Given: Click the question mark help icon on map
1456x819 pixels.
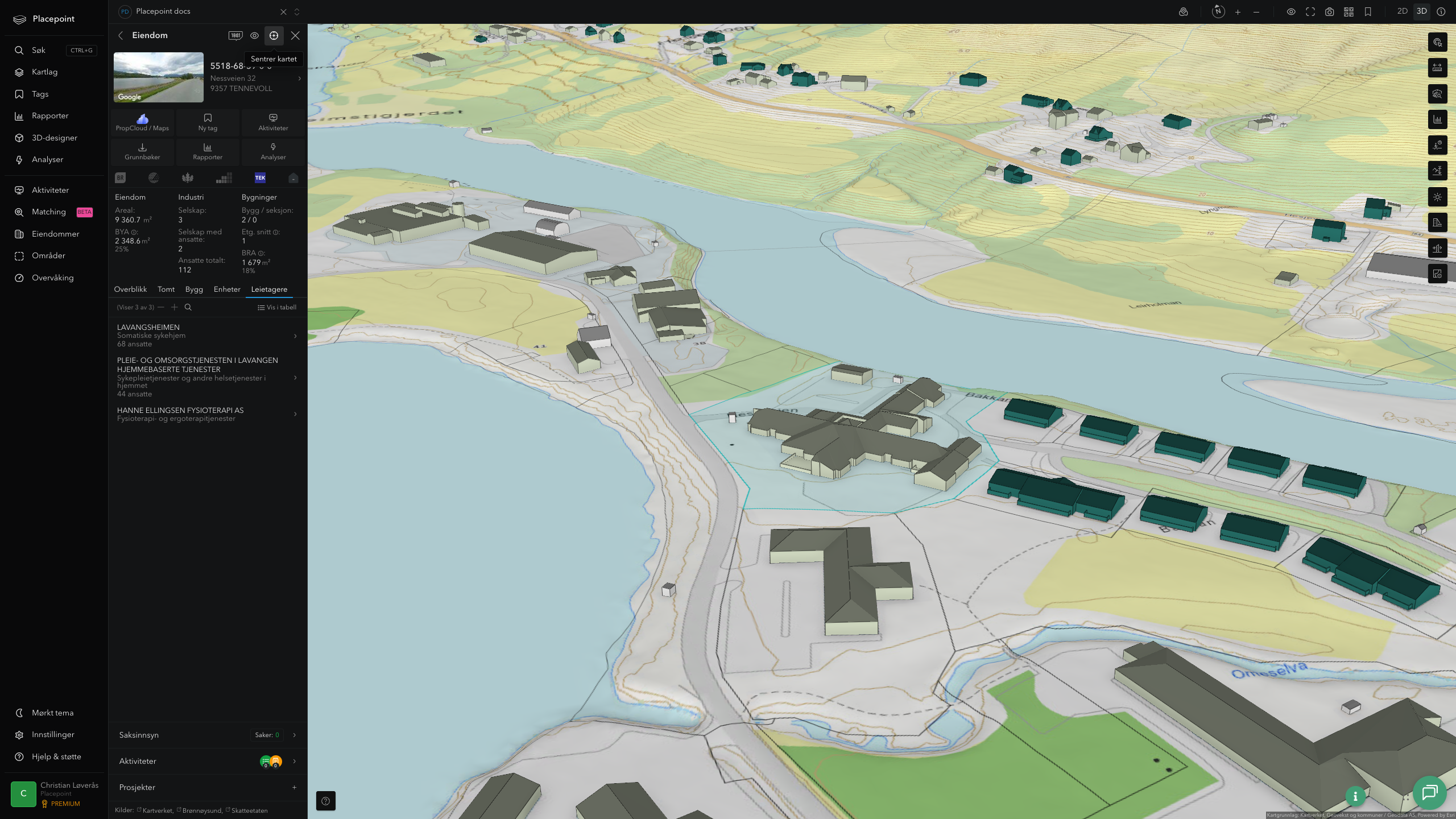Looking at the screenshot, I should [326, 801].
